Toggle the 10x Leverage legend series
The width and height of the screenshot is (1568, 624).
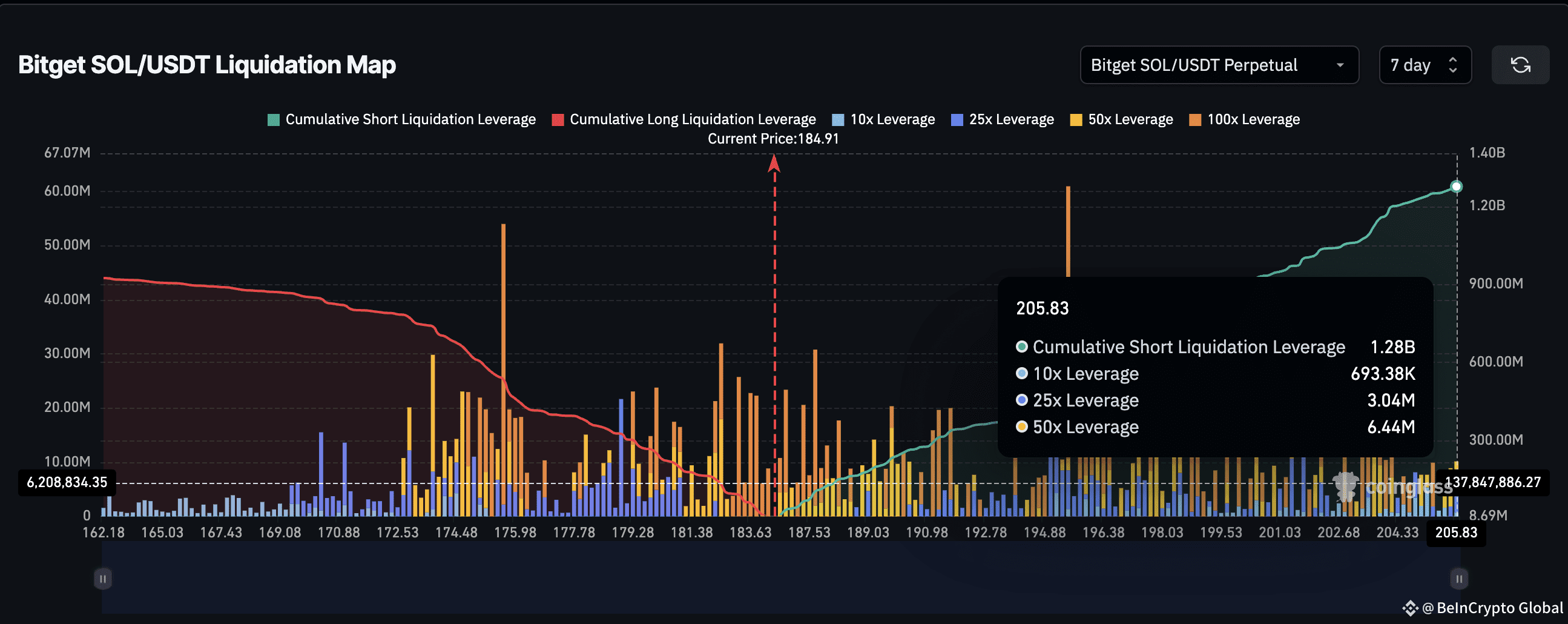pos(883,119)
